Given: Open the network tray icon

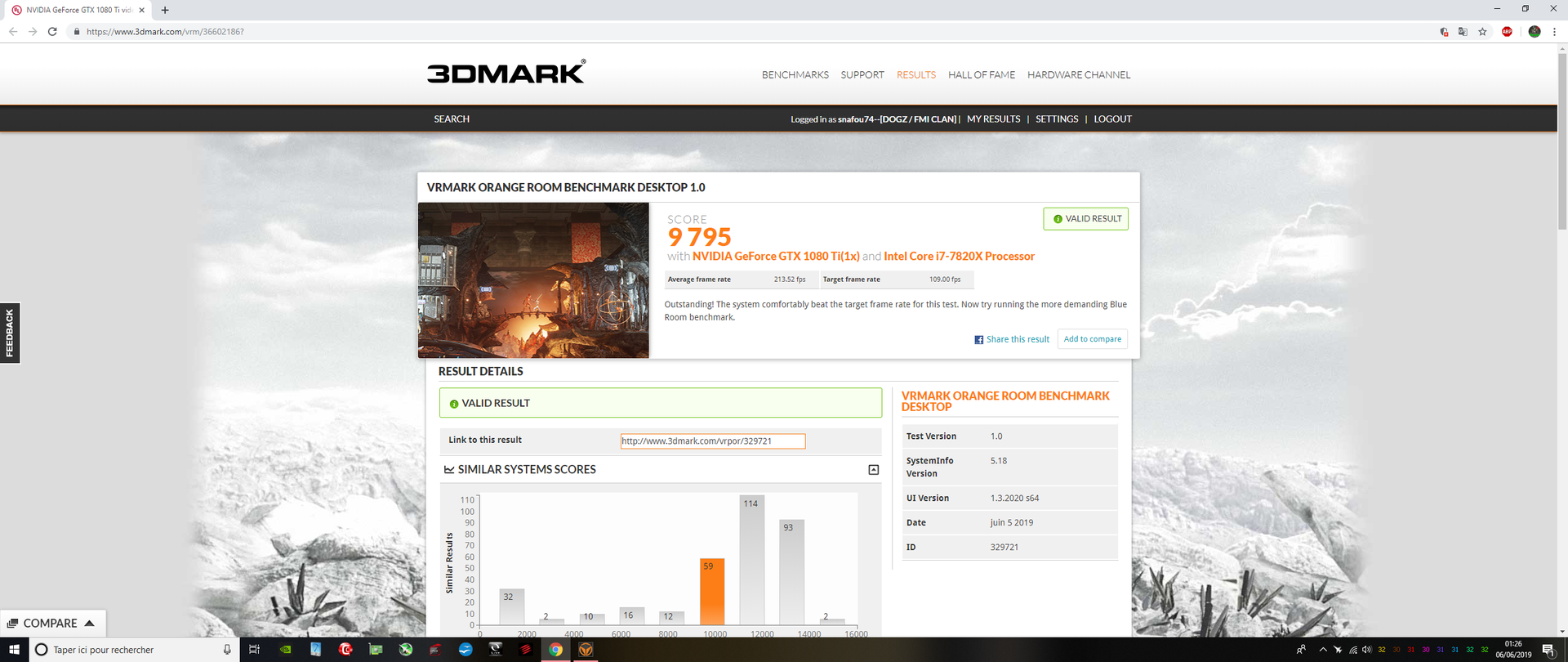Looking at the screenshot, I should (x=1352, y=650).
